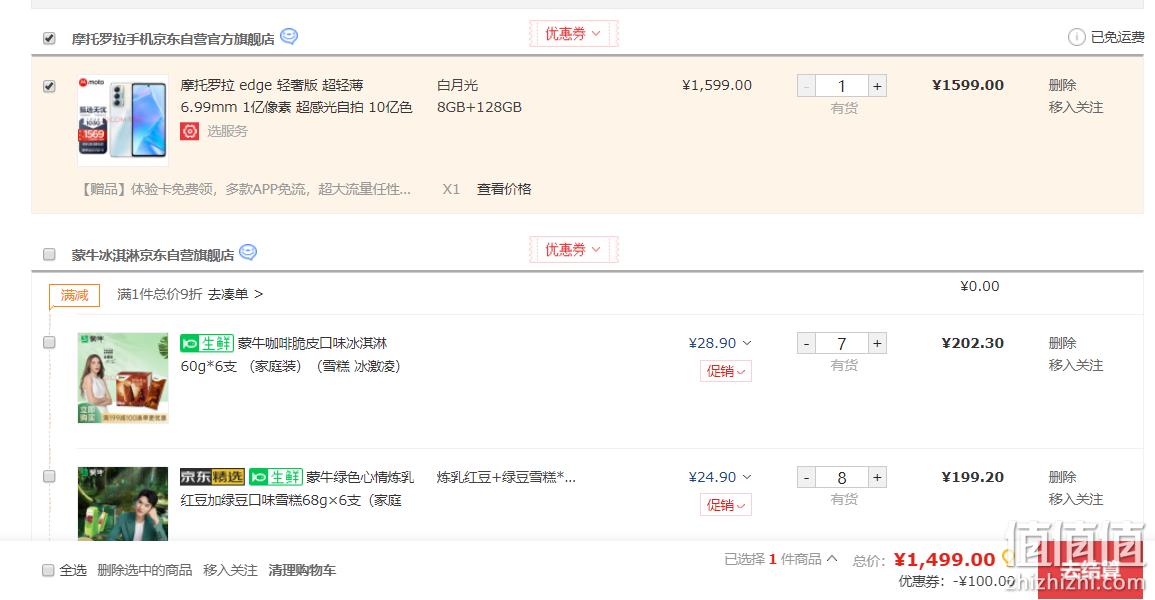The image size is (1155, 600).
Task: Click 查看价格 for the gift item
Action: [504, 189]
